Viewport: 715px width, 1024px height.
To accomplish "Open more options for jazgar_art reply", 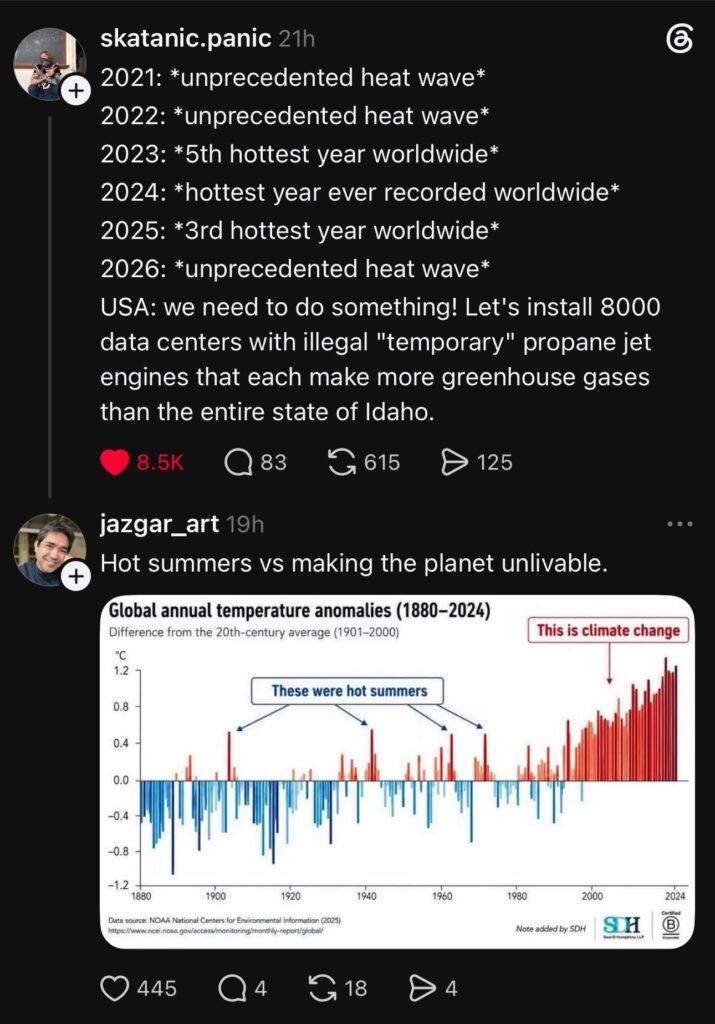I will pos(680,524).
